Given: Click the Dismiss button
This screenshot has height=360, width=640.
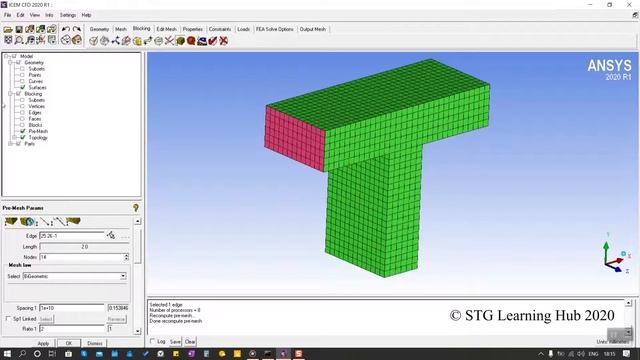Looking at the screenshot, I should 95,343.
